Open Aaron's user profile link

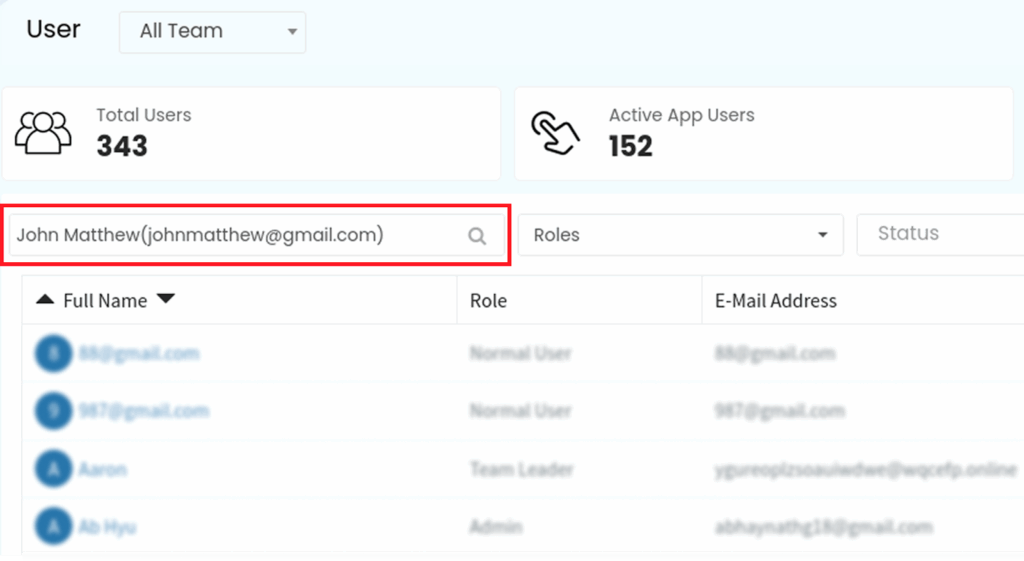102,469
